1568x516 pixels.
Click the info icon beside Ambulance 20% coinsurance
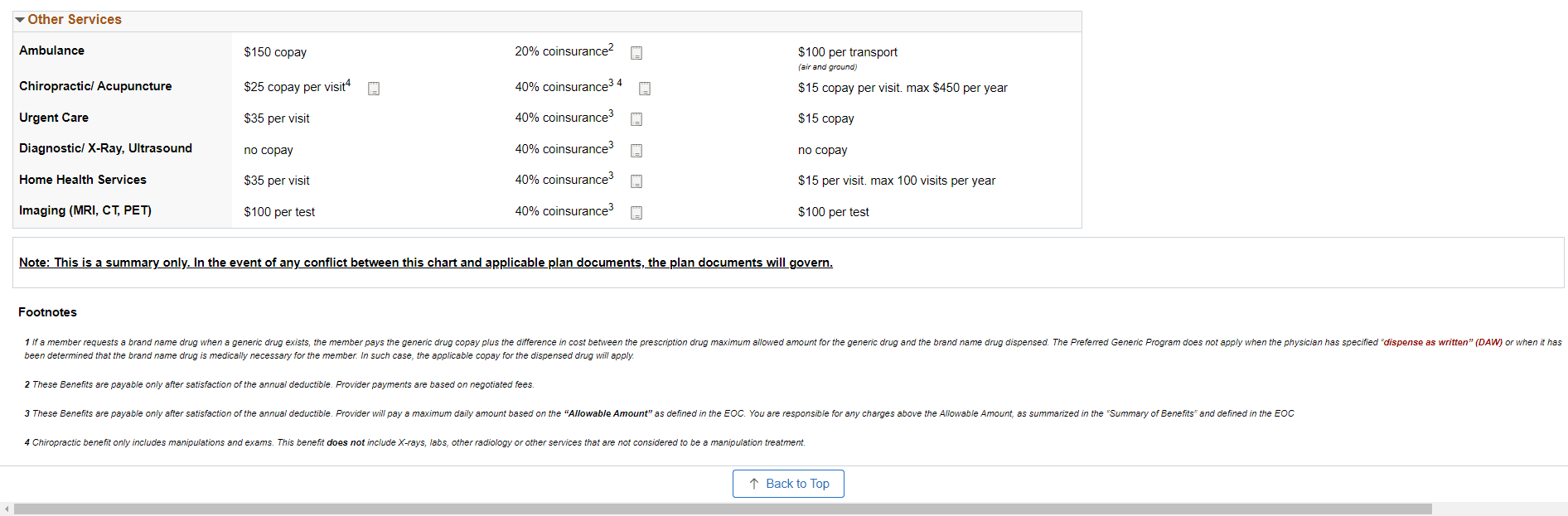pyautogui.click(x=636, y=53)
